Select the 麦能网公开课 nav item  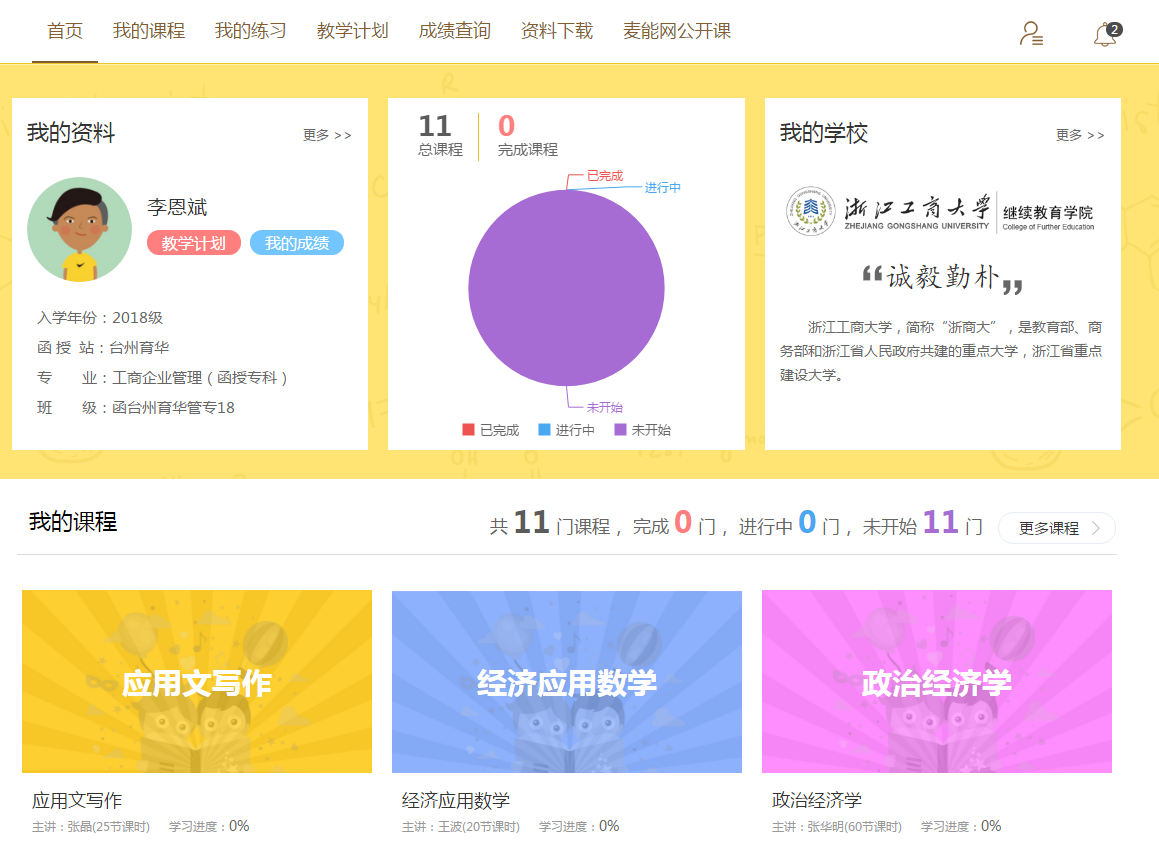pyautogui.click(x=677, y=31)
